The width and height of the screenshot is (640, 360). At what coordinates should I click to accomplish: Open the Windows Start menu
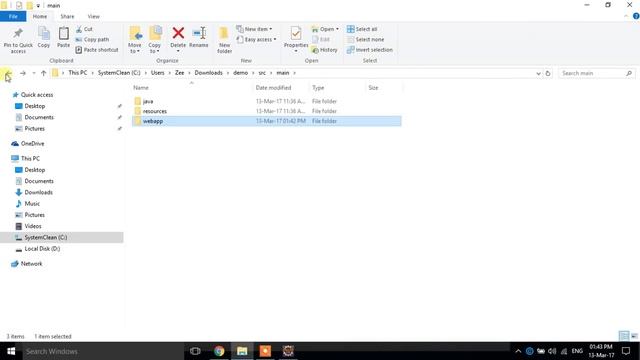click(11, 351)
